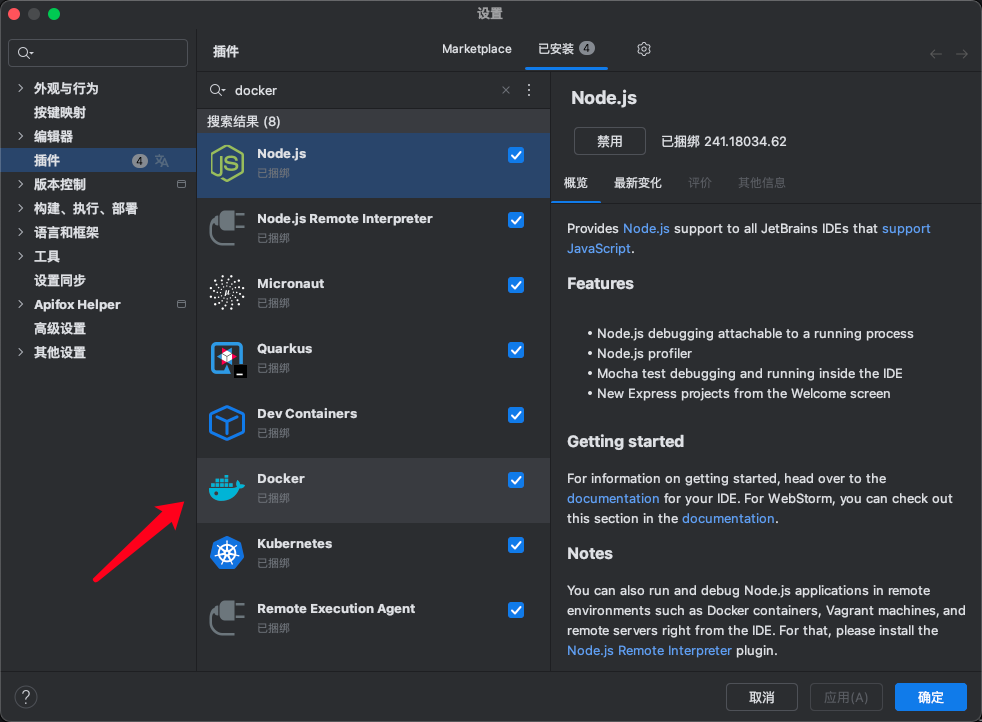
Task: Click the settings search input field
Action: click(x=98, y=53)
